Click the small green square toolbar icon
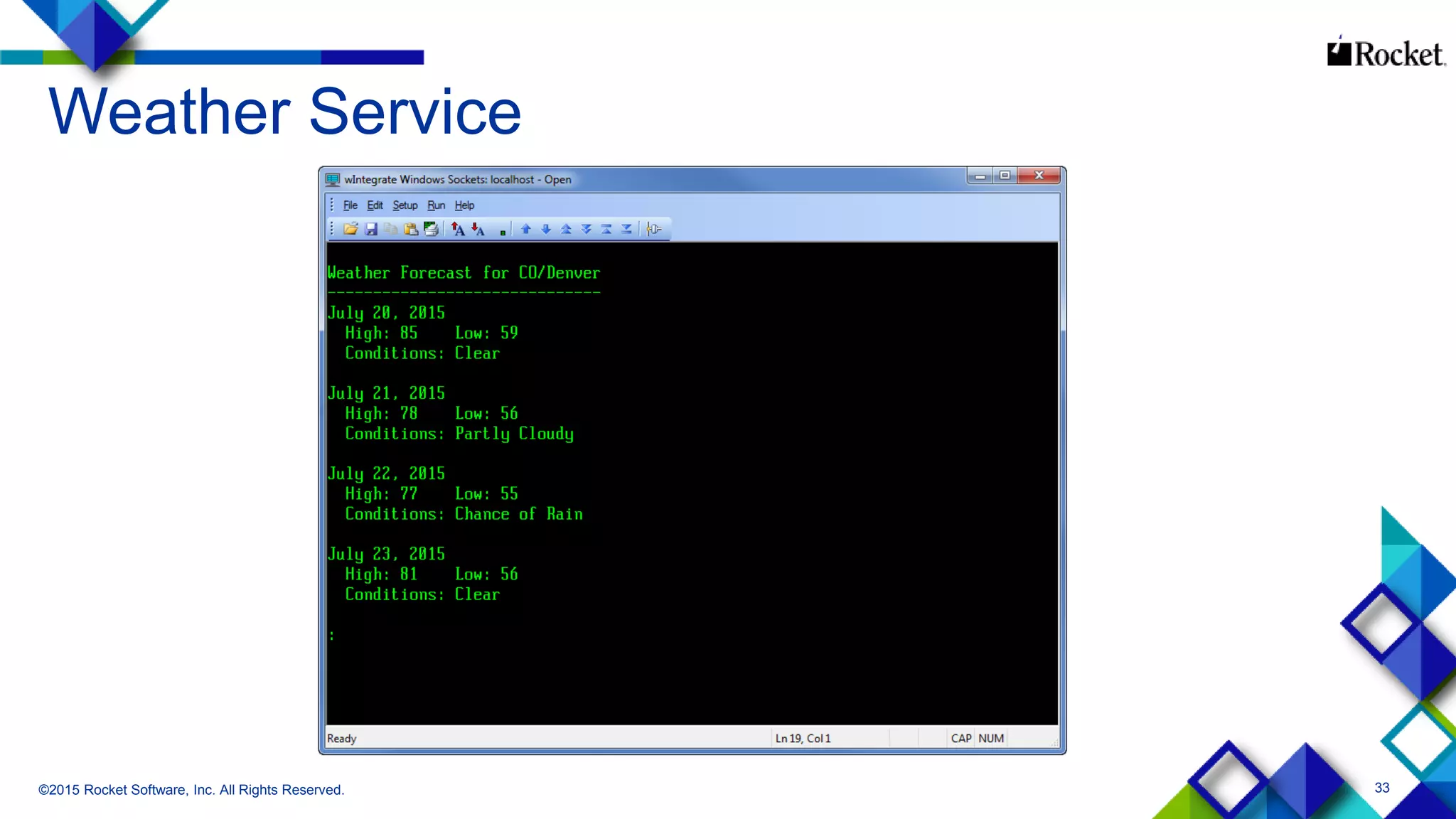 (x=503, y=232)
